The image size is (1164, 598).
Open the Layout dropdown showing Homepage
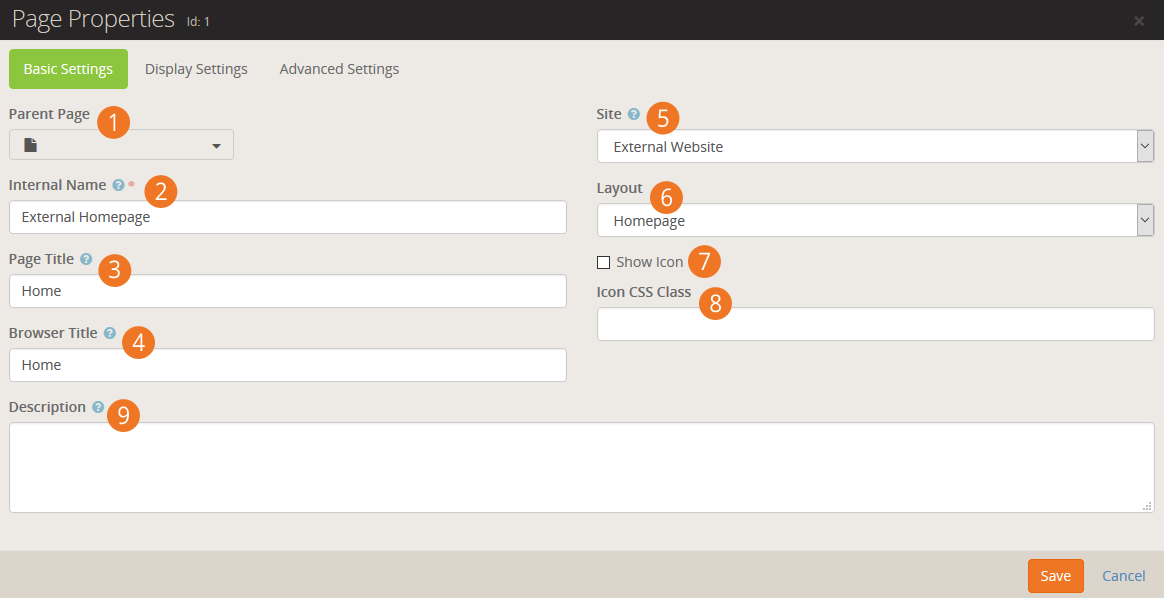[875, 220]
